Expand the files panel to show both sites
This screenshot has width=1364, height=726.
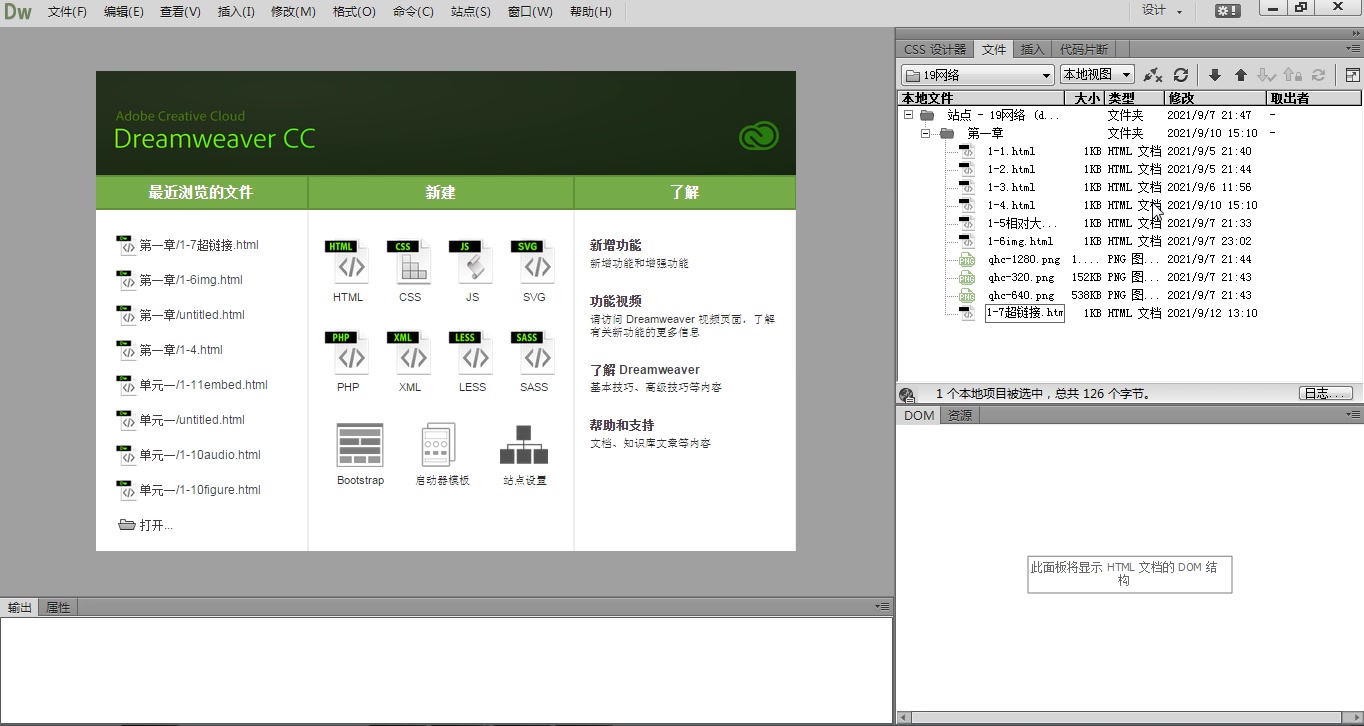pos(1352,75)
